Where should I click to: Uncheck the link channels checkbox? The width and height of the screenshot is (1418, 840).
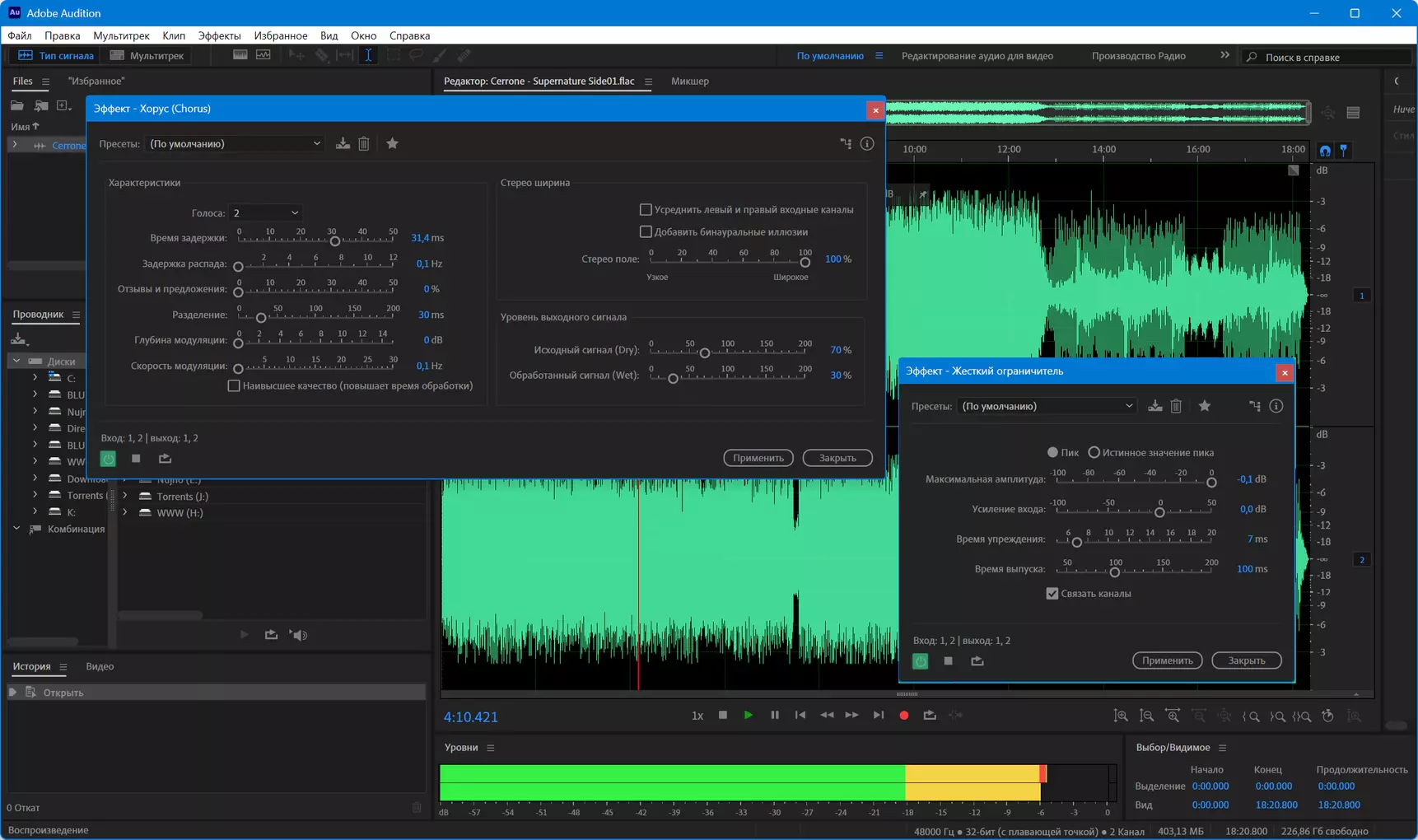pyautogui.click(x=1052, y=593)
